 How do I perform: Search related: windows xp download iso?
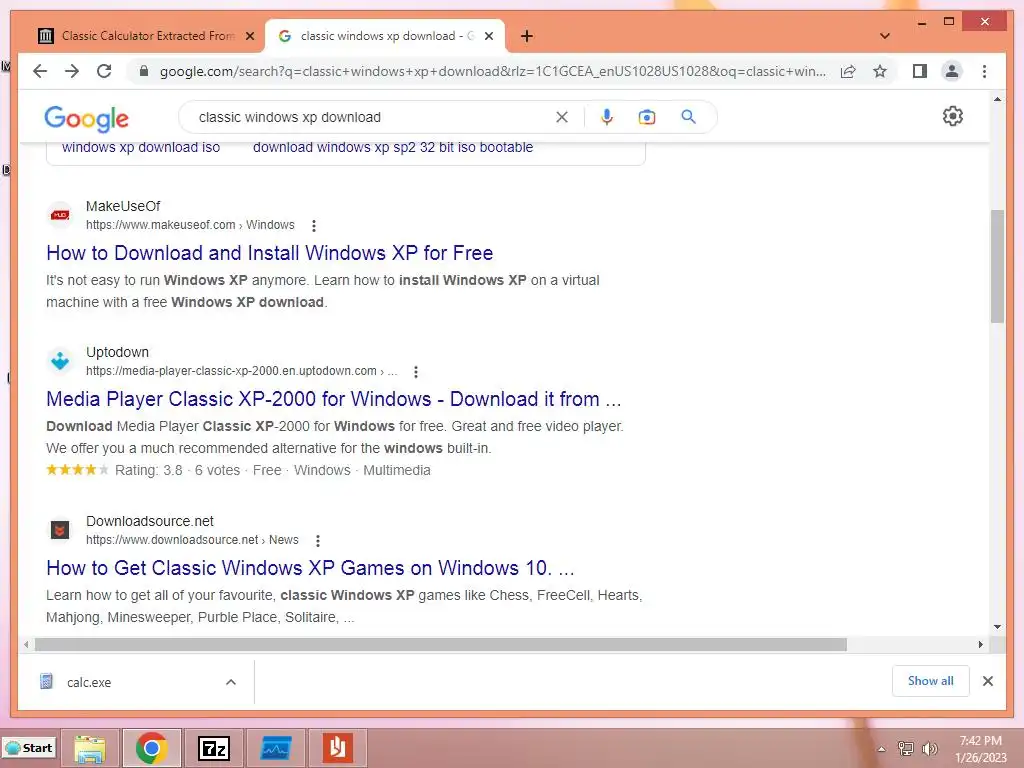pyautogui.click(x=141, y=148)
